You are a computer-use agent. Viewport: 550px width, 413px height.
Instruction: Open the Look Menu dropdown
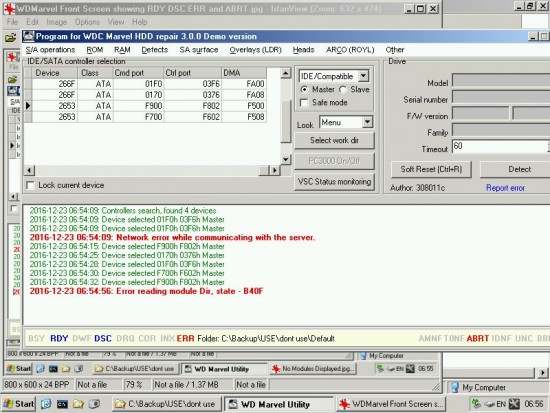click(367, 122)
